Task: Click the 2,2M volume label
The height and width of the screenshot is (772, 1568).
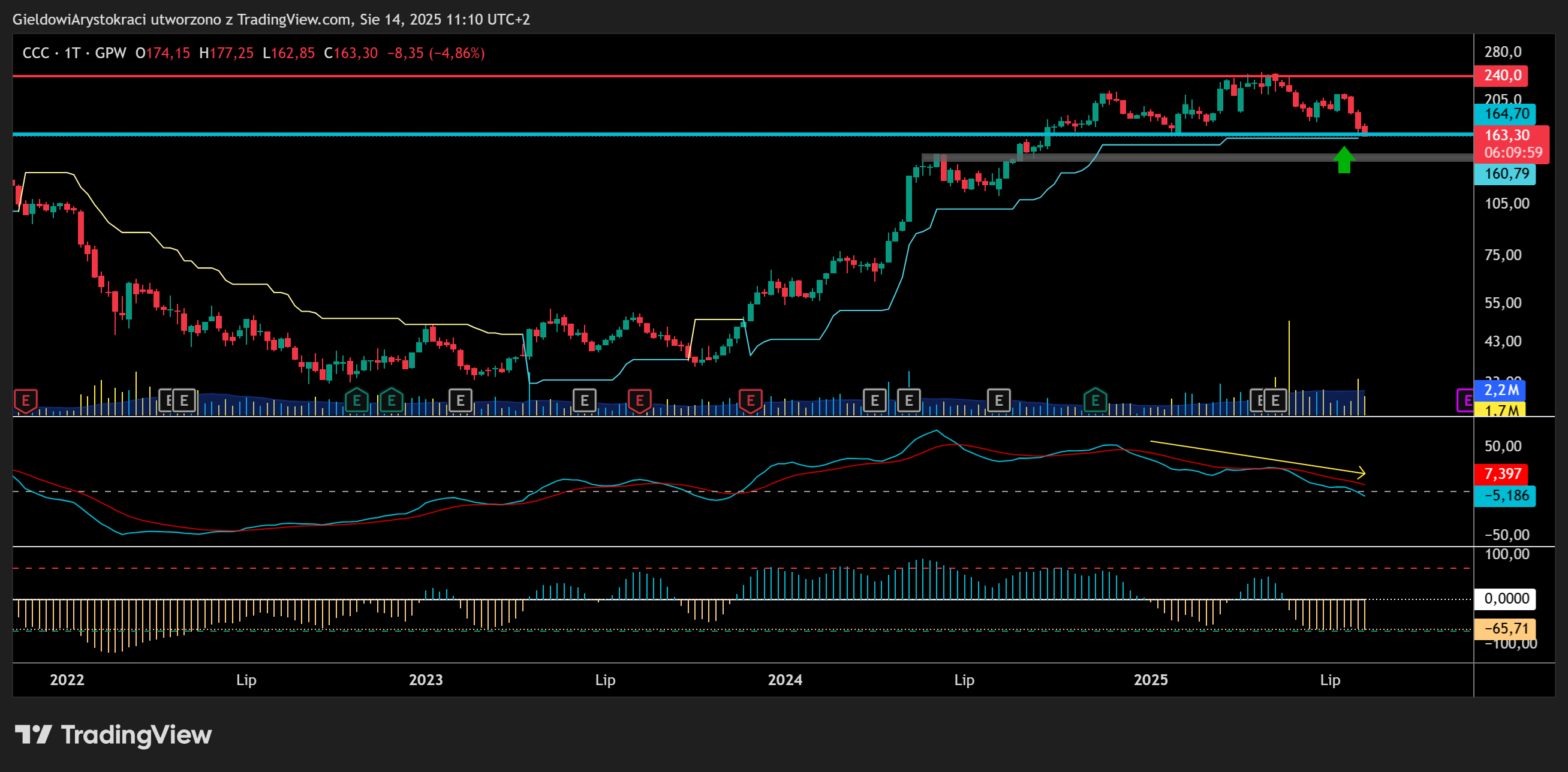Action: coord(1500,390)
